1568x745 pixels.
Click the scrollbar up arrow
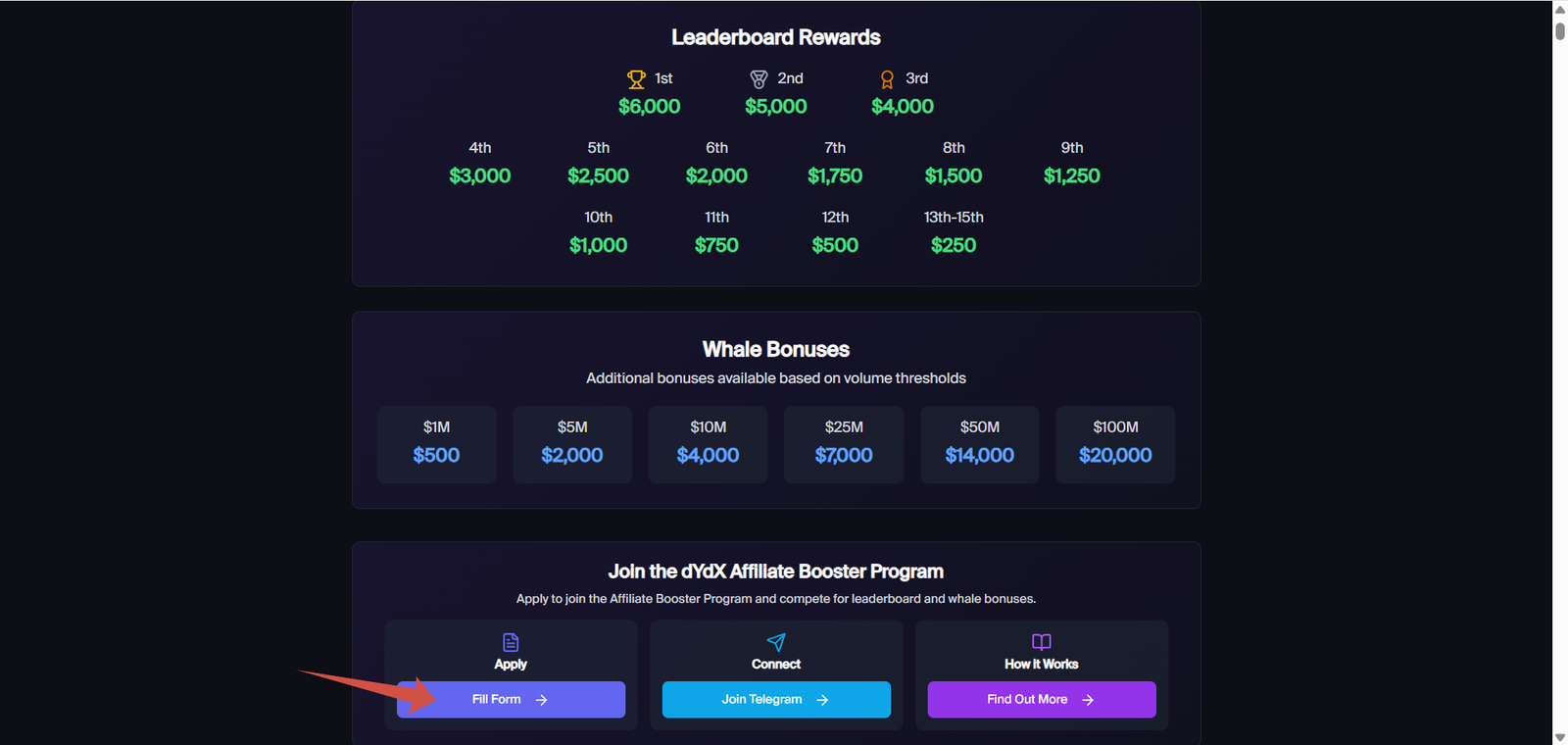point(1560,9)
